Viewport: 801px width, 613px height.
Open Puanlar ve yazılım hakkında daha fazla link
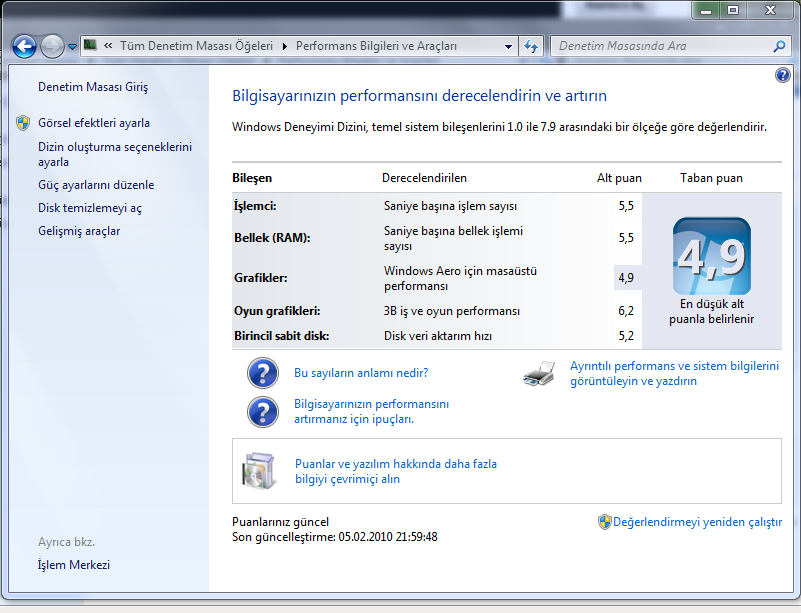pos(396,471)
